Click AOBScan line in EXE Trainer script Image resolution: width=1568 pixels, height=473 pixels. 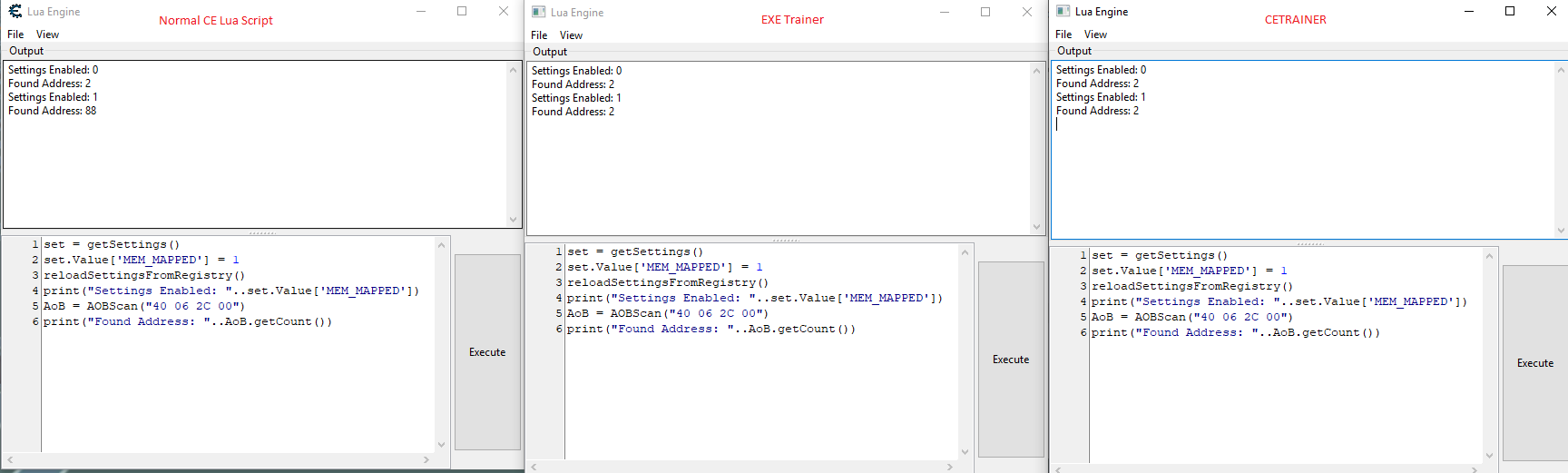[668, 314]
